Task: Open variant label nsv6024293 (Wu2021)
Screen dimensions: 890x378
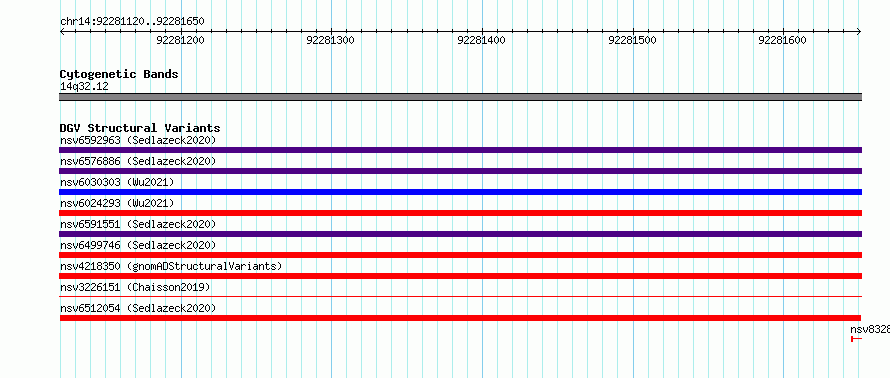Action: click(x=117, y=203)
